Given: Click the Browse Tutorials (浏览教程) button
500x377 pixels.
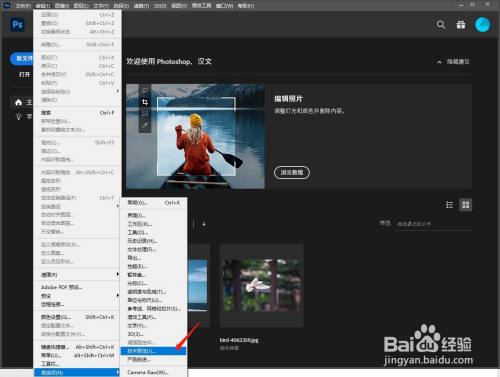Looking at the screenshot, I should [292, 172].
